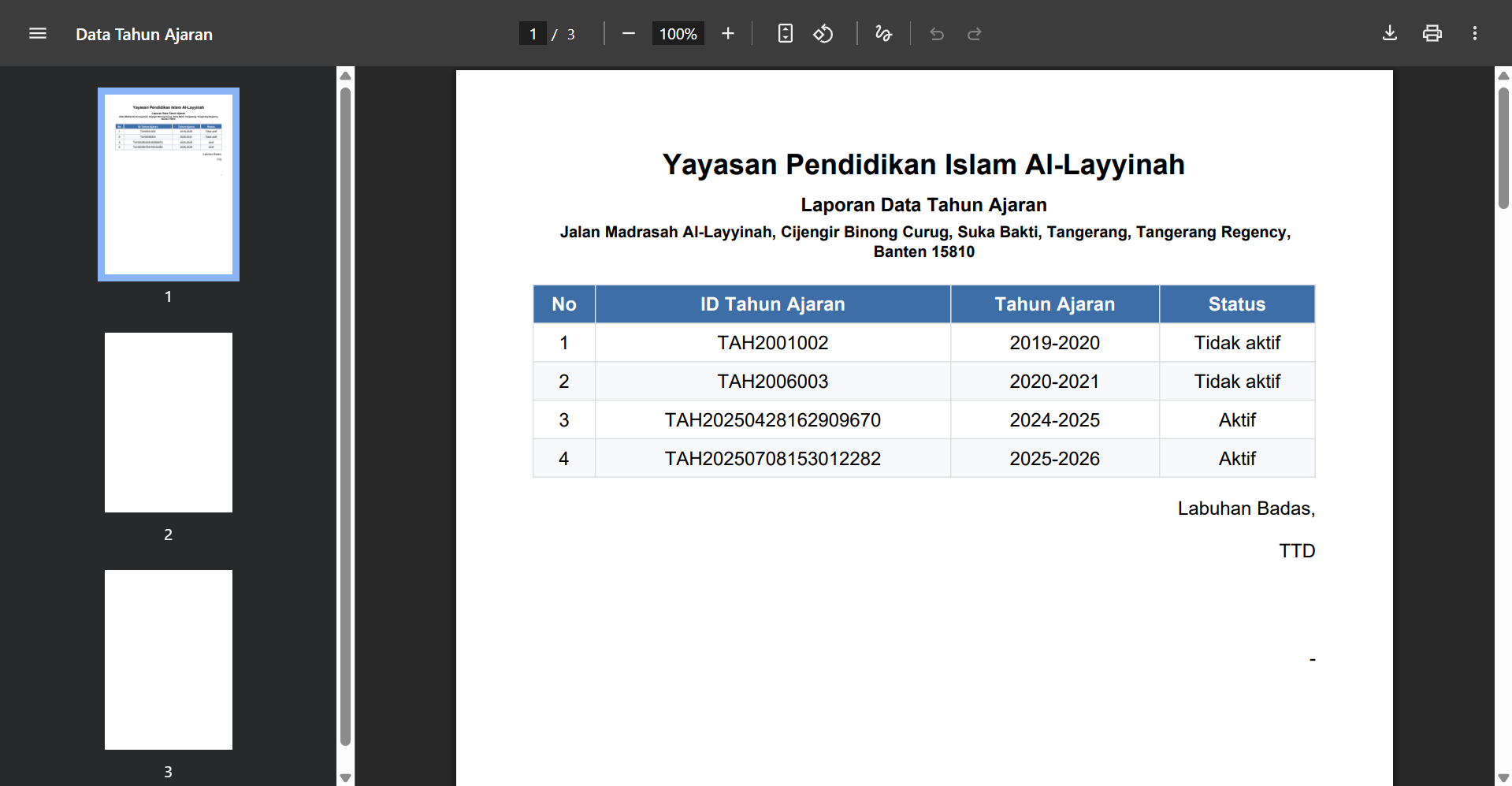Zoom out using the minus icon

click(x=628, y=33)
